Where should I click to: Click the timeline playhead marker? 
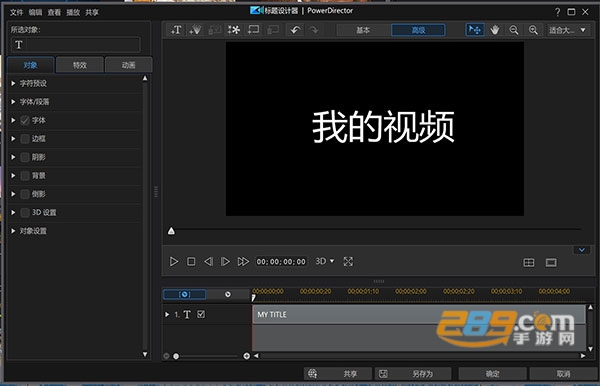[x=253, y=298]
